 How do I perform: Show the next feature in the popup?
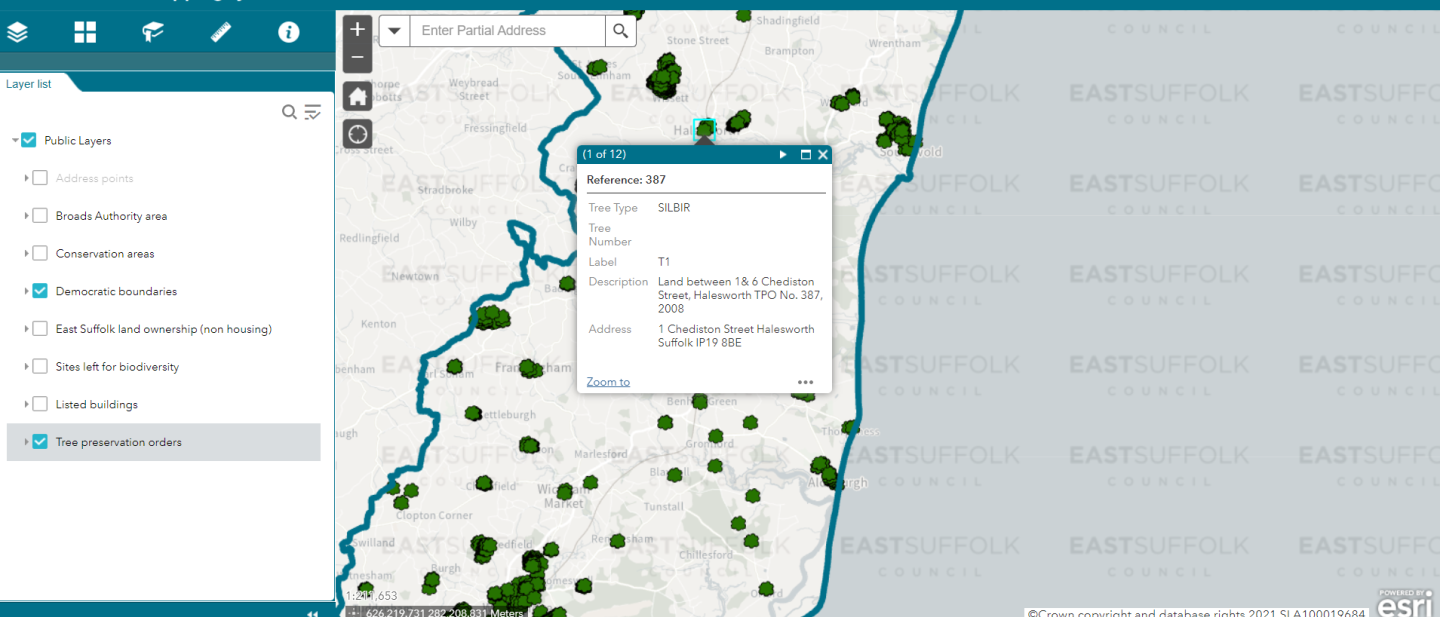pos(784,154)
